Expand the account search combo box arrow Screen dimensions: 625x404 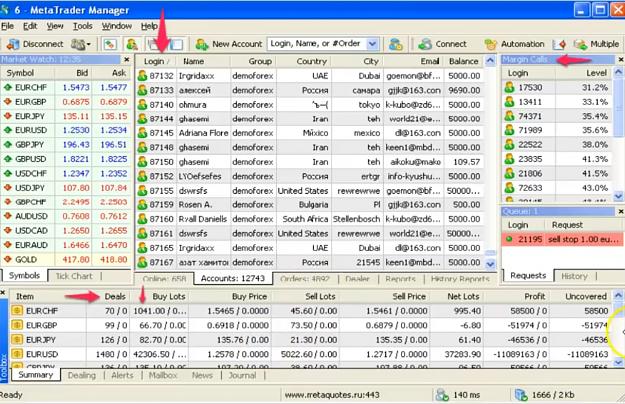(372, 44)
